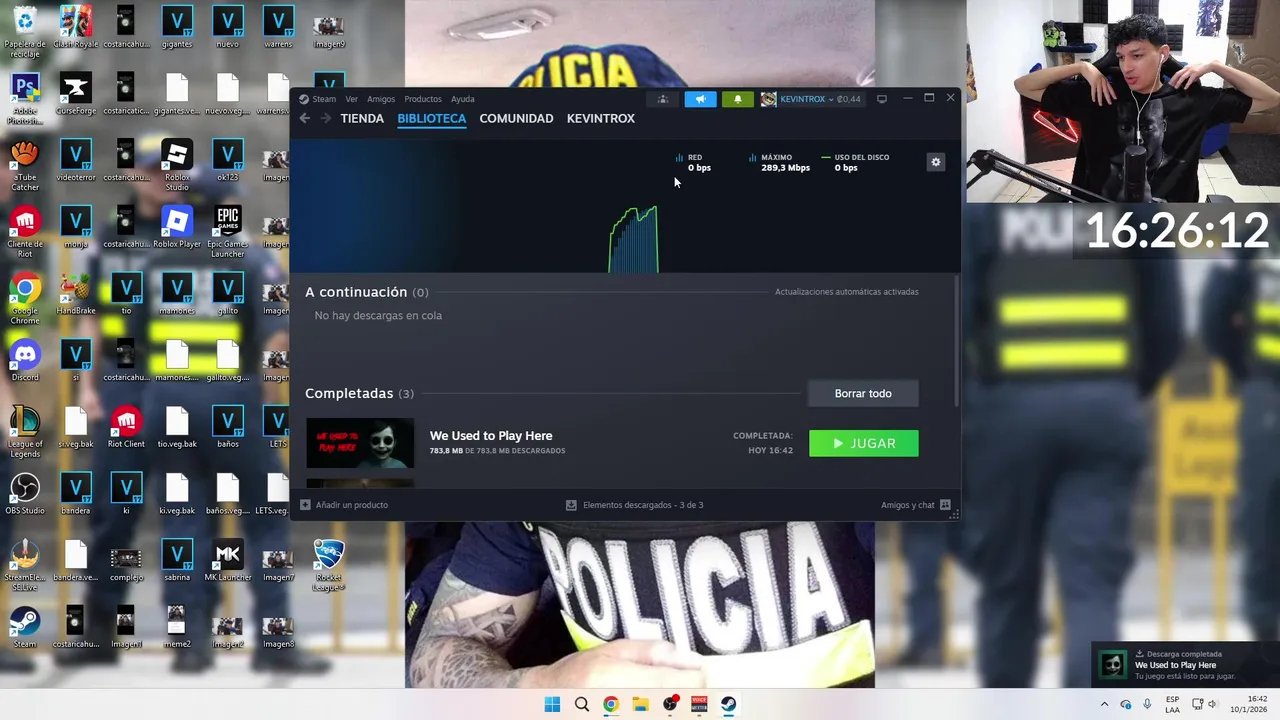Select StreamElements SE.Live desktop icon
This screenshot has width=1280, height=720.
(25, 566)
